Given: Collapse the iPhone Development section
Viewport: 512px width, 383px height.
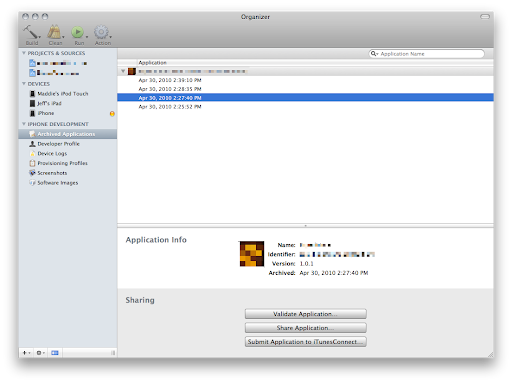Looking at the screenshot, I should click(x=24, y=124).
